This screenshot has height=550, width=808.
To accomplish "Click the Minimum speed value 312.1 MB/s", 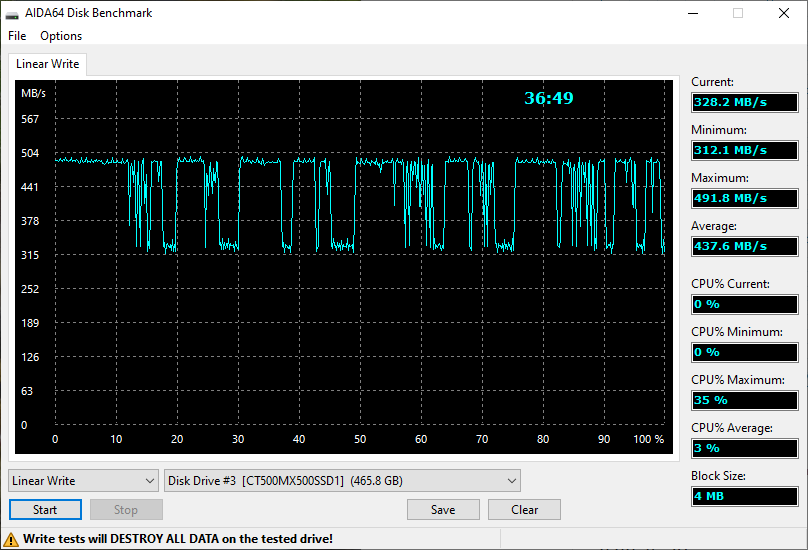I will tap(745, 150).
